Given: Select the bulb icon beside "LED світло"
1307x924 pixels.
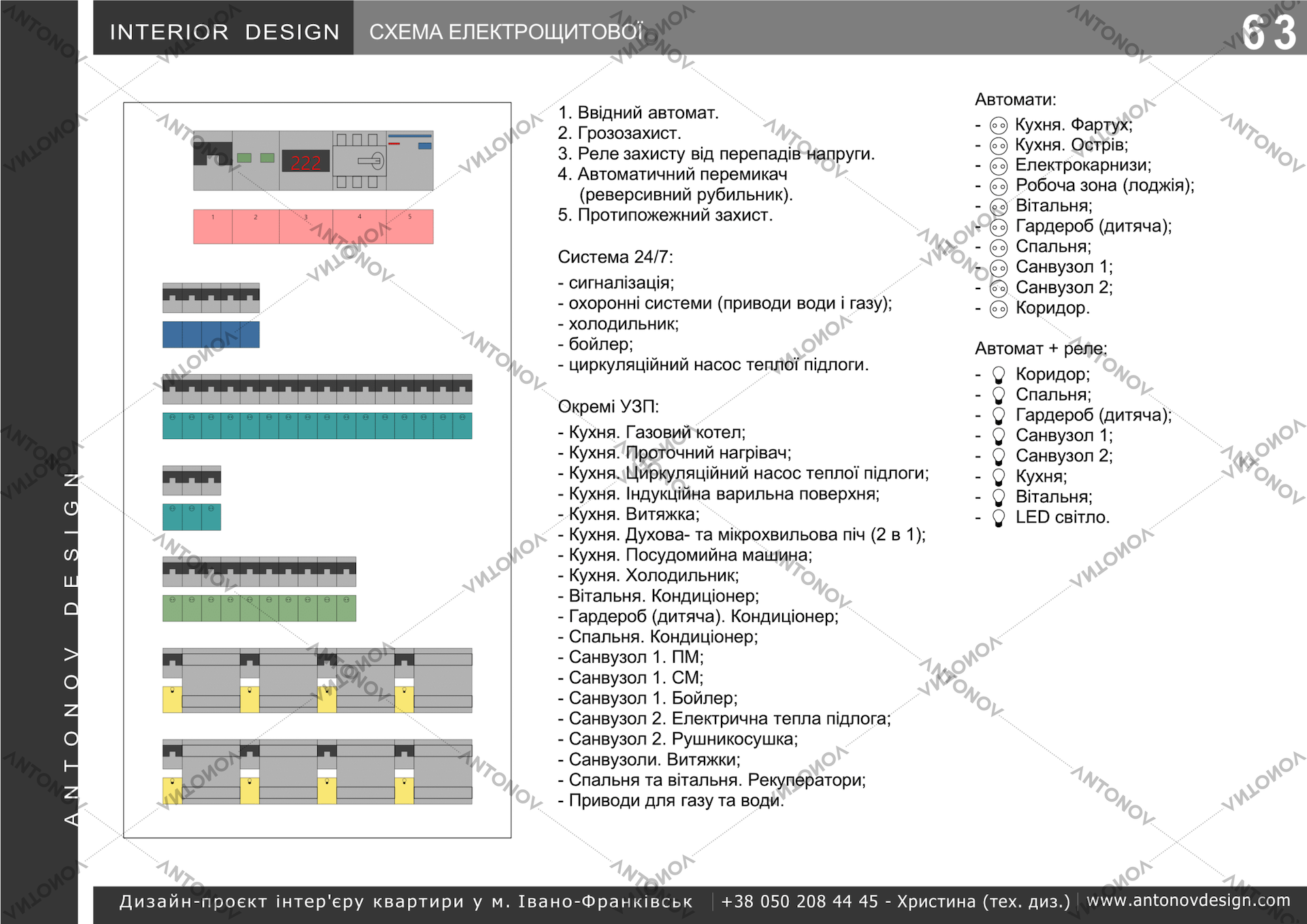Looking at the screenshot, I should (x=999, y=518).
